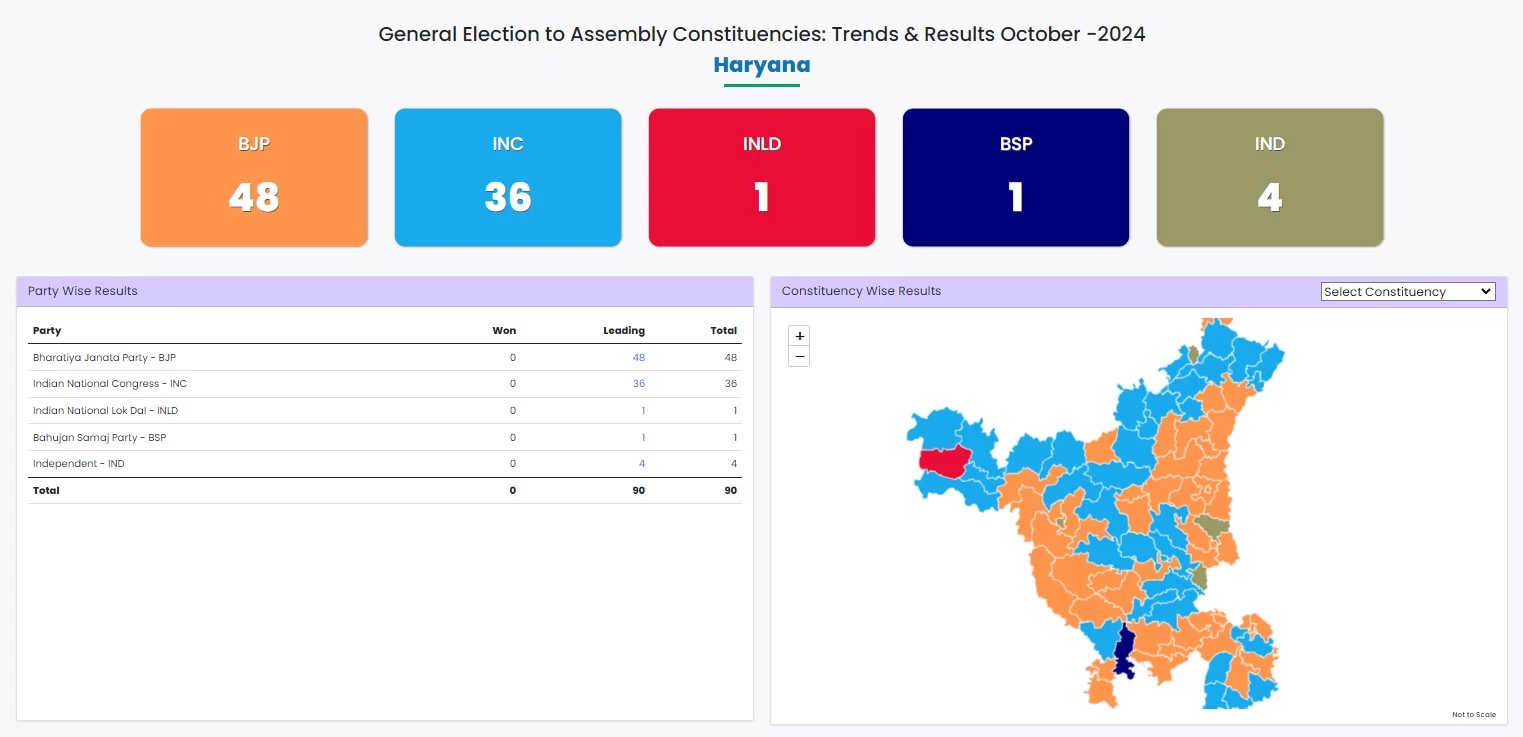Click the Bharatiya Janata Party table row
The width and height of the screenshot is (1523, 737).
pos(104,357)
